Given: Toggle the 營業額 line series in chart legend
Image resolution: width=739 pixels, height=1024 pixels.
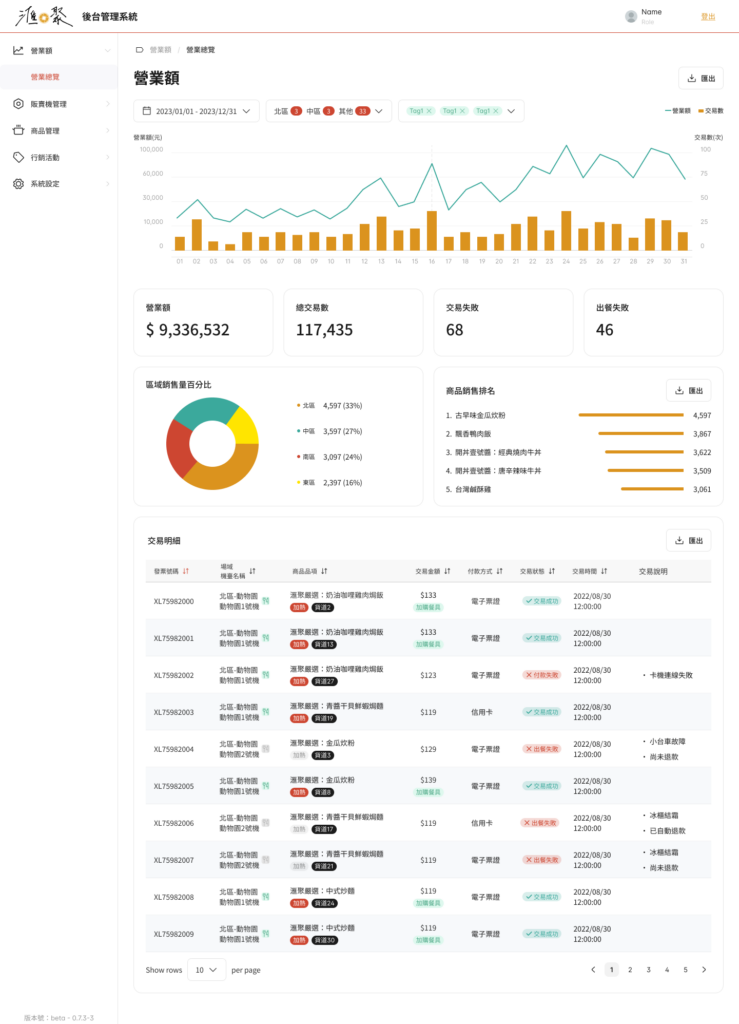Looking at the screenshot, I should 677,111.
